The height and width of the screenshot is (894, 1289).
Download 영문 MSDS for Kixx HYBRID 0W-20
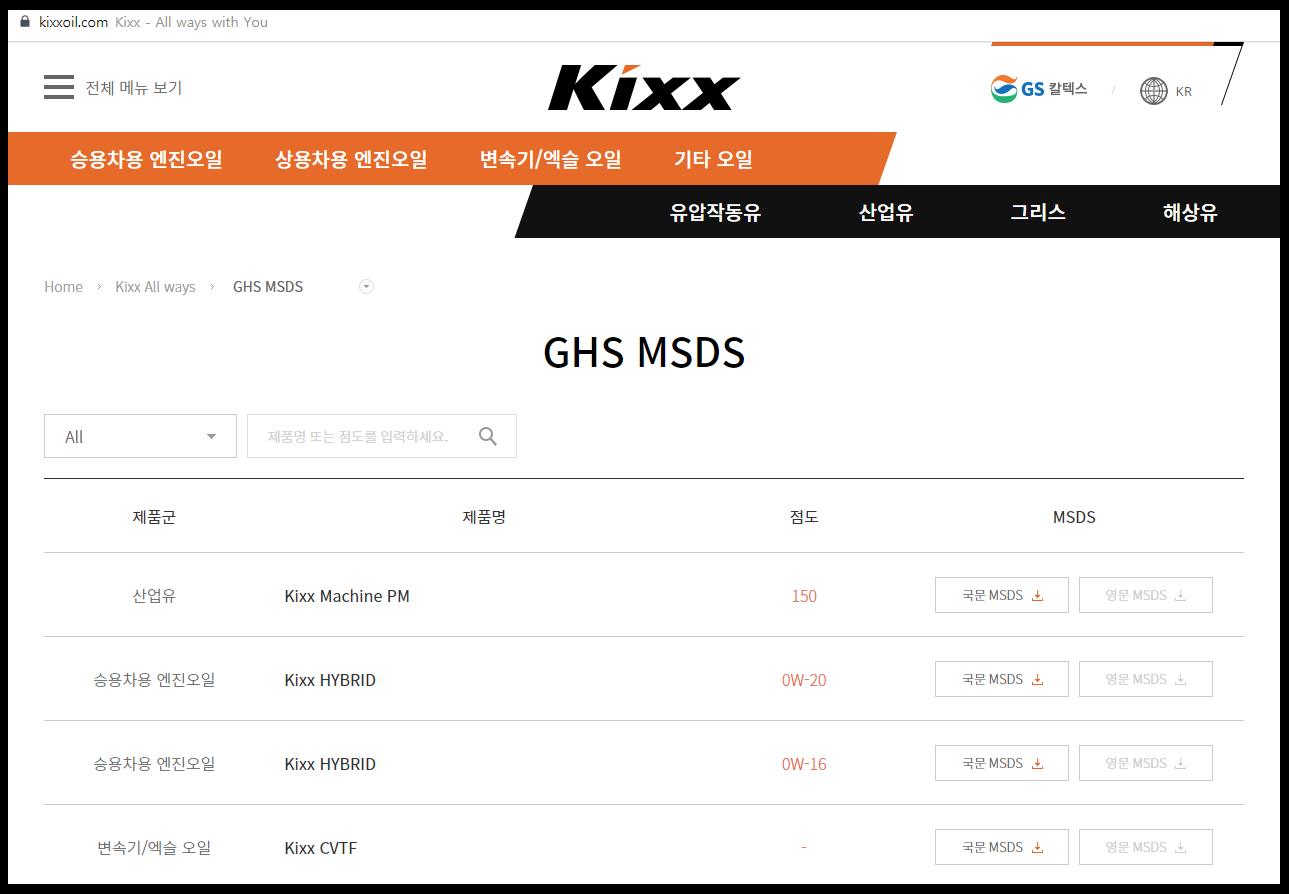tap(1146, 679)
